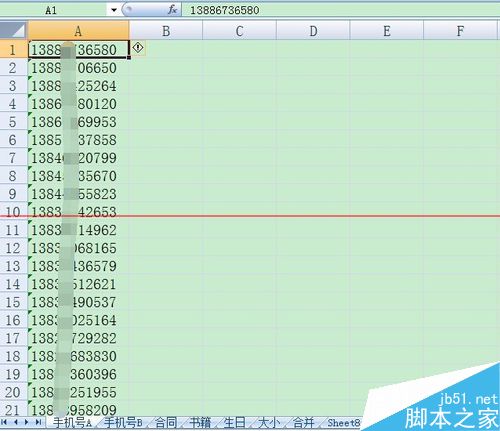Select cell A15 ending in 90537
Viewport: 500px width, 431px height.
78,302
